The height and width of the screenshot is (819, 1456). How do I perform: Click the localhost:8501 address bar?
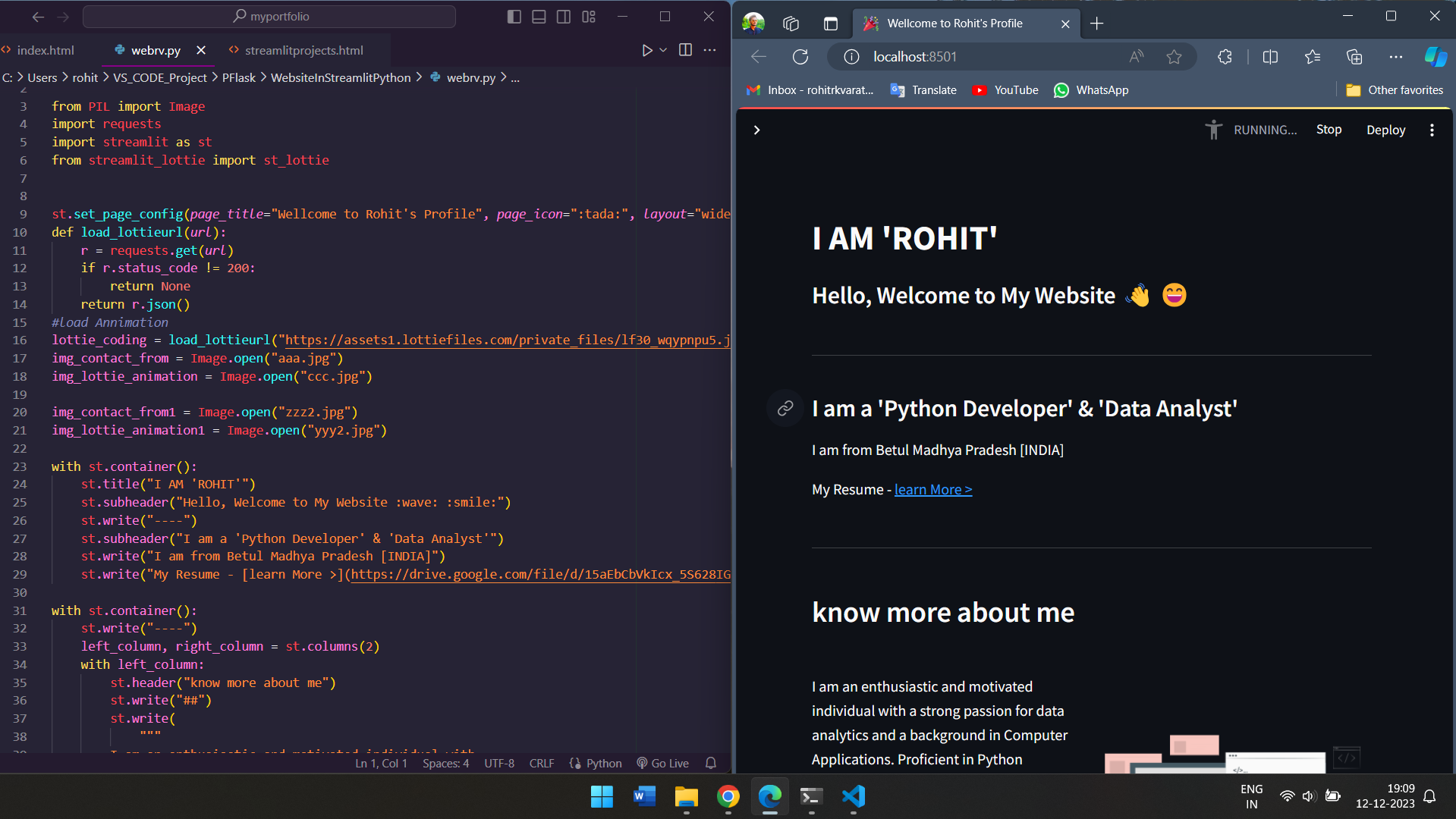[986, 57]
